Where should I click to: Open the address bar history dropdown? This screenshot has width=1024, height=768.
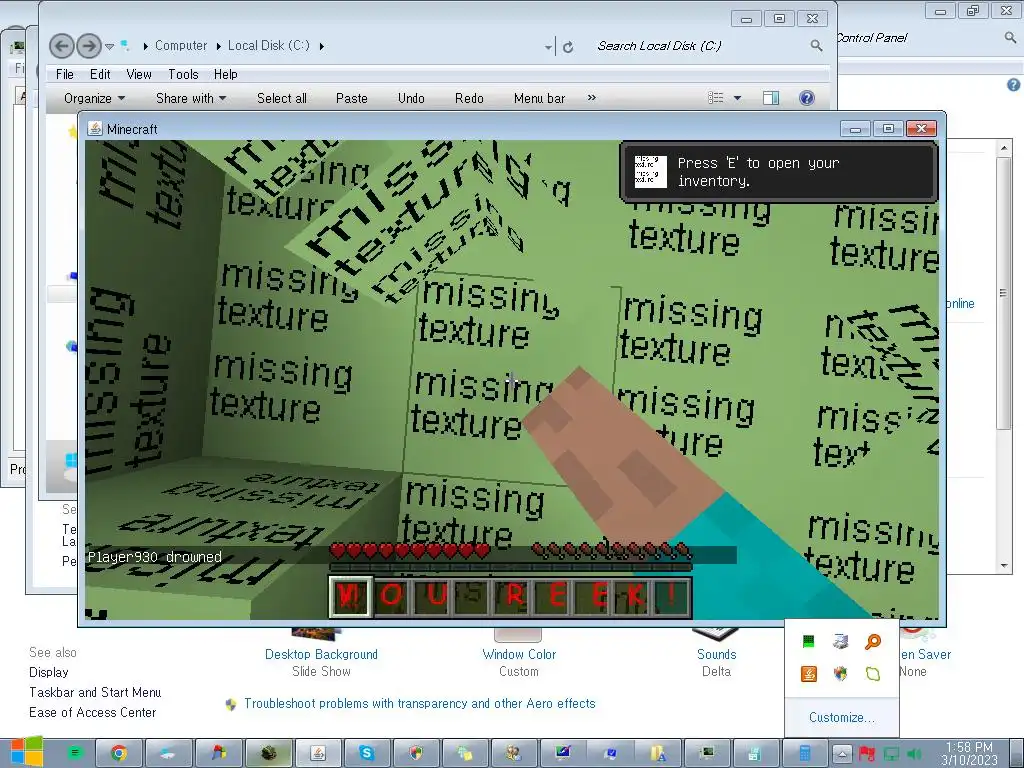pos(548,46)
